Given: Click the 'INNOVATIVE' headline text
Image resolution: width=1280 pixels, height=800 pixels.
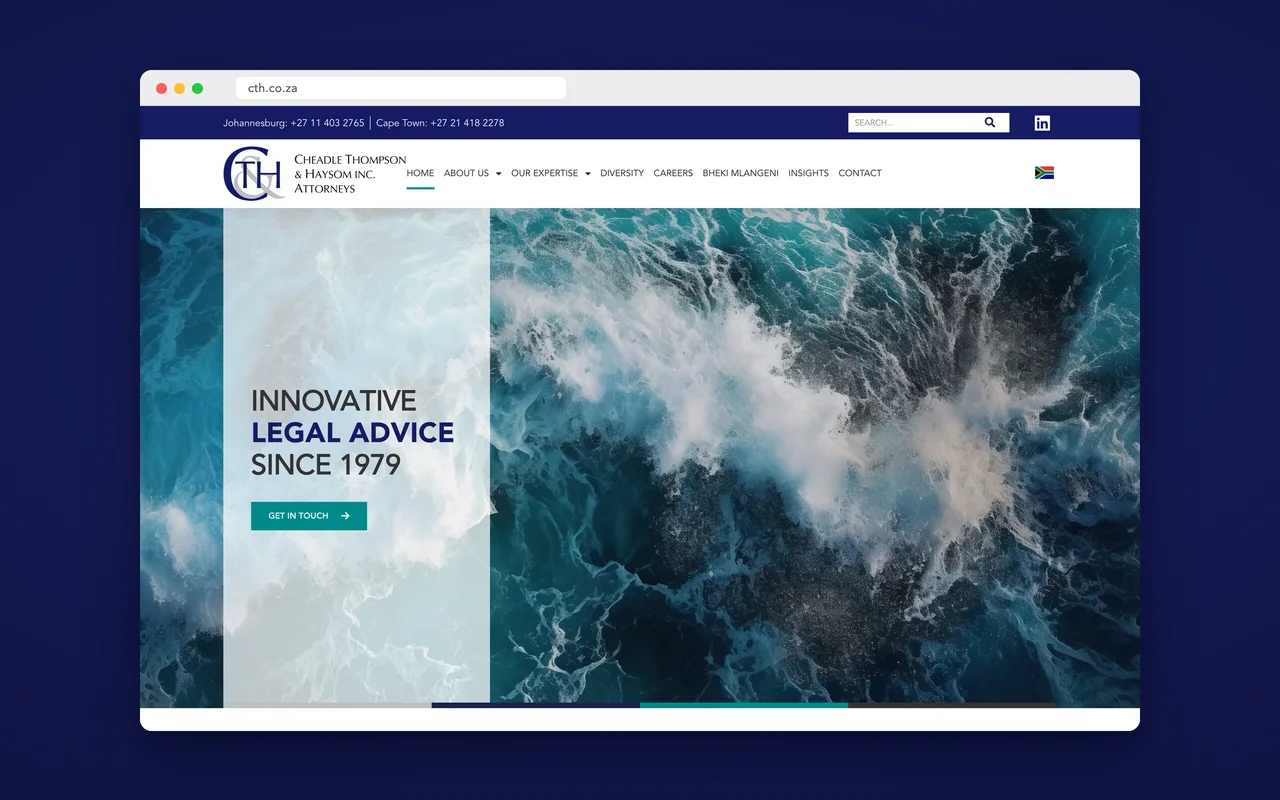Looking at the screenshot, I should point(333,401).
